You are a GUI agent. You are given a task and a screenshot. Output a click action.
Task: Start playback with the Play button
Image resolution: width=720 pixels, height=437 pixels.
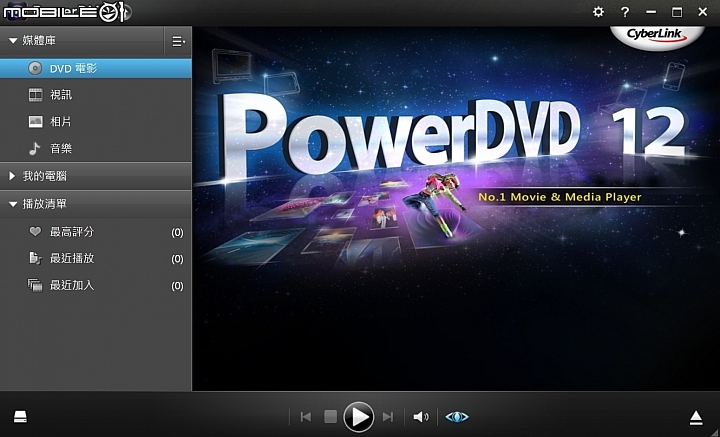(x=359, y=417)
